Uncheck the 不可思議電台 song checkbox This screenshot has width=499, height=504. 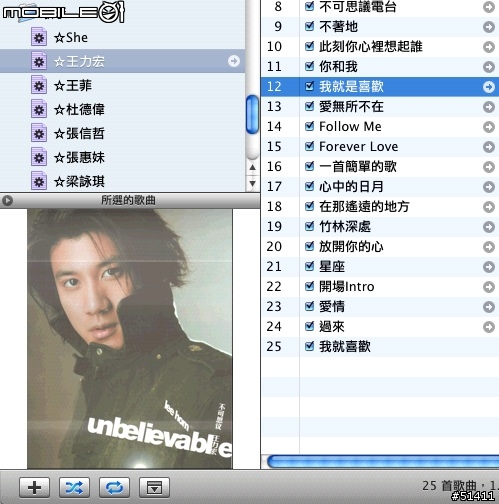(310, 6)
